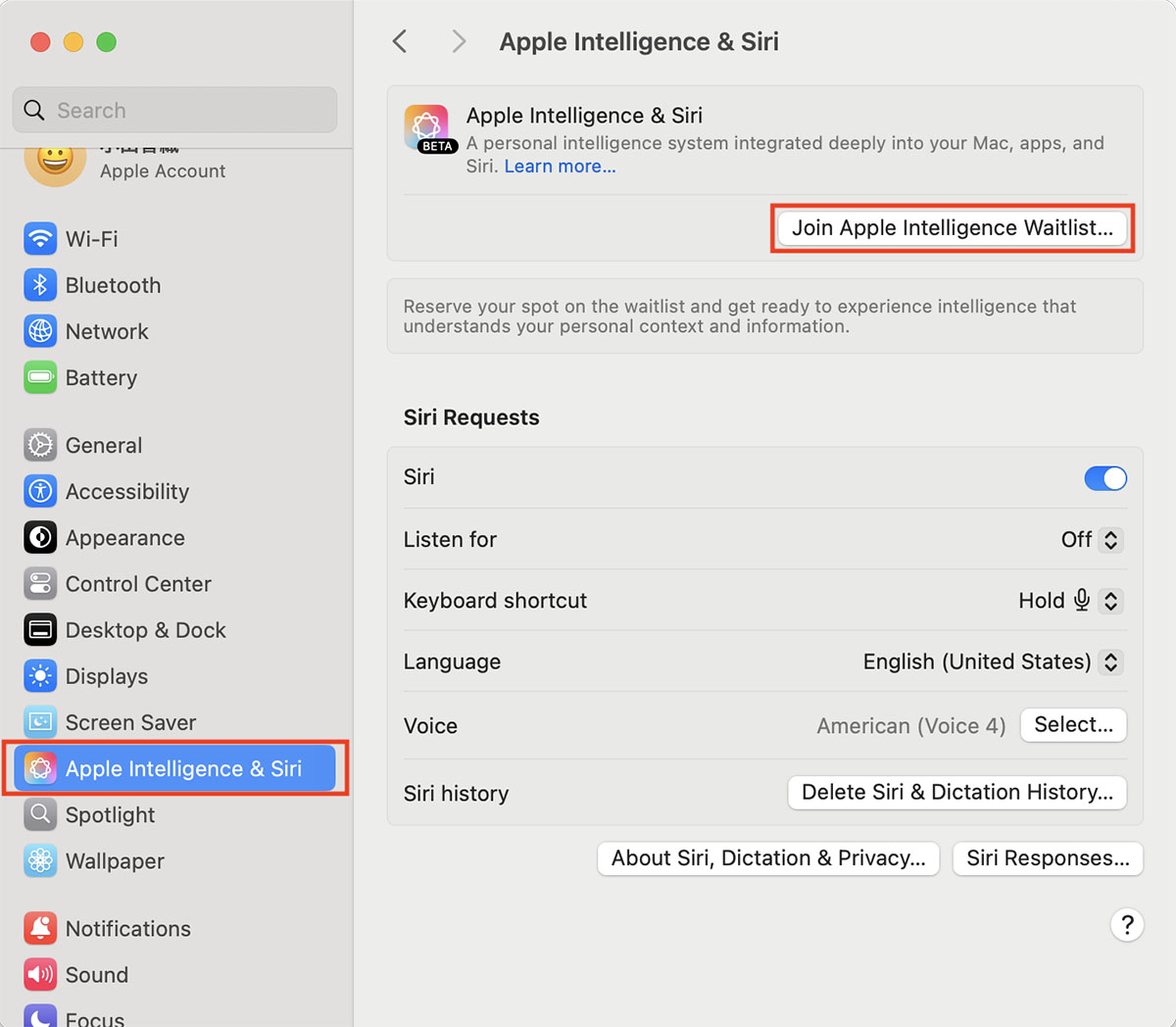Click the Apple Intelligence & Siri sidebar icon
This screenshot has width=1176, height=1027.
tap(40, 768)
